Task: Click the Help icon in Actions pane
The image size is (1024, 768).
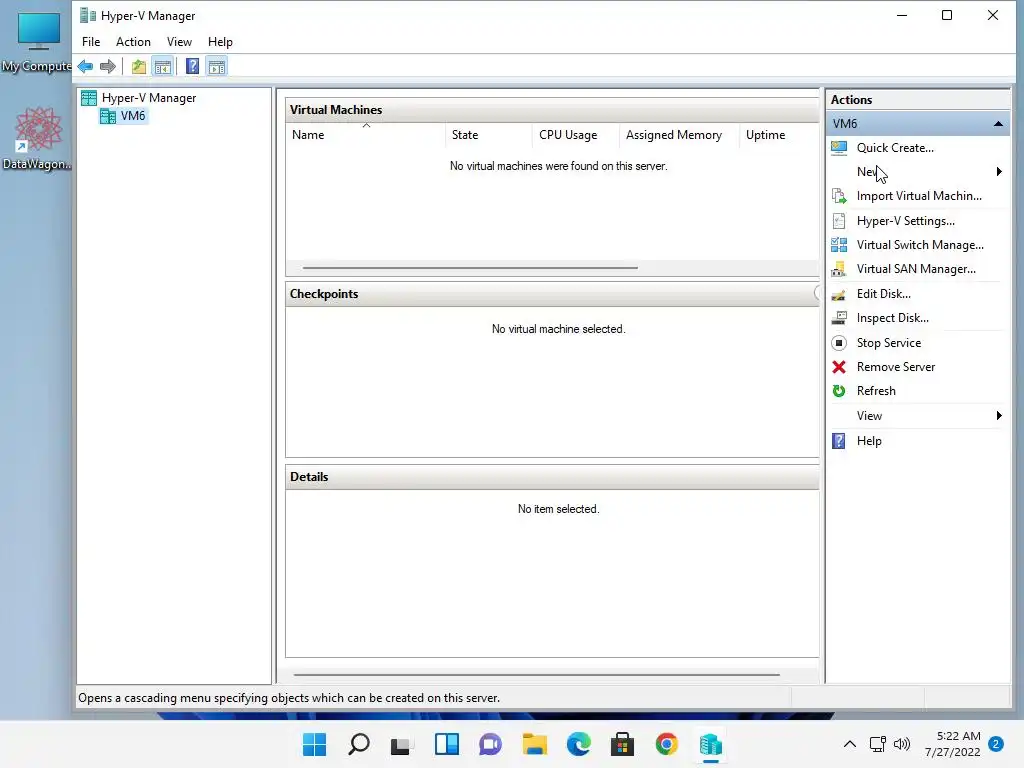Action: [839, 441]
